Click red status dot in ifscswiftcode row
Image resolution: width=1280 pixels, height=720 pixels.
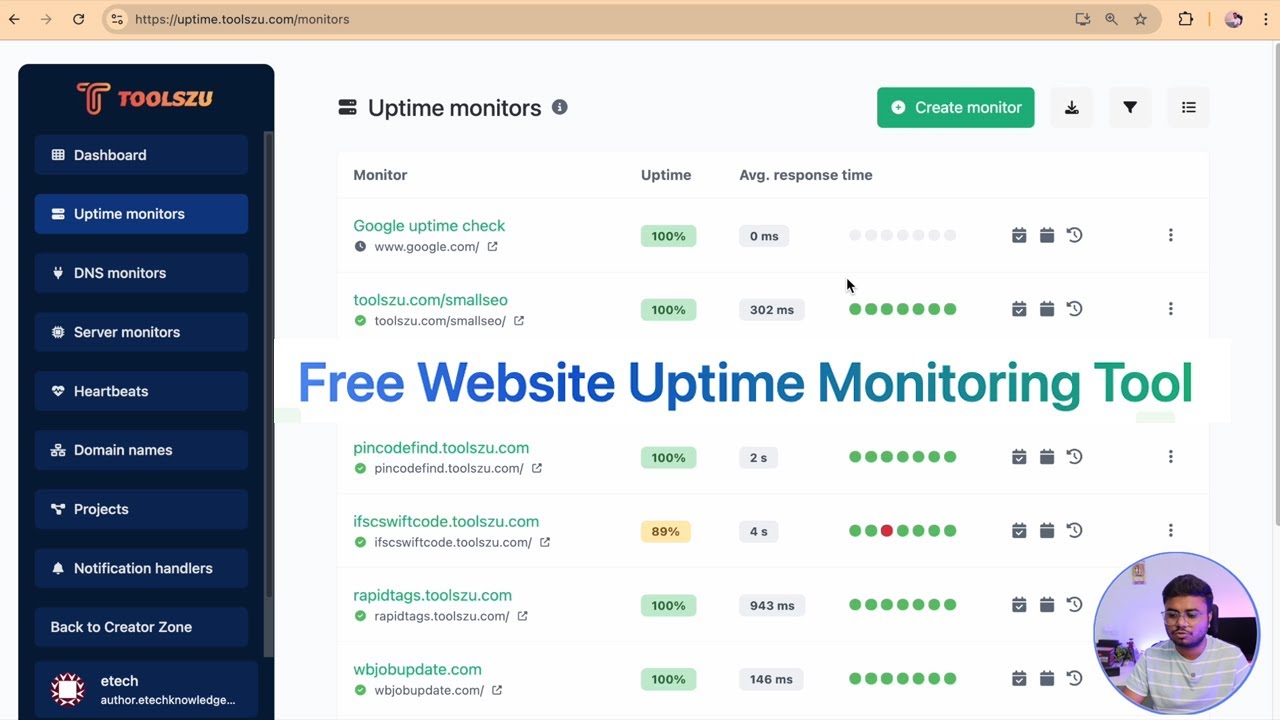click(887, 531)
